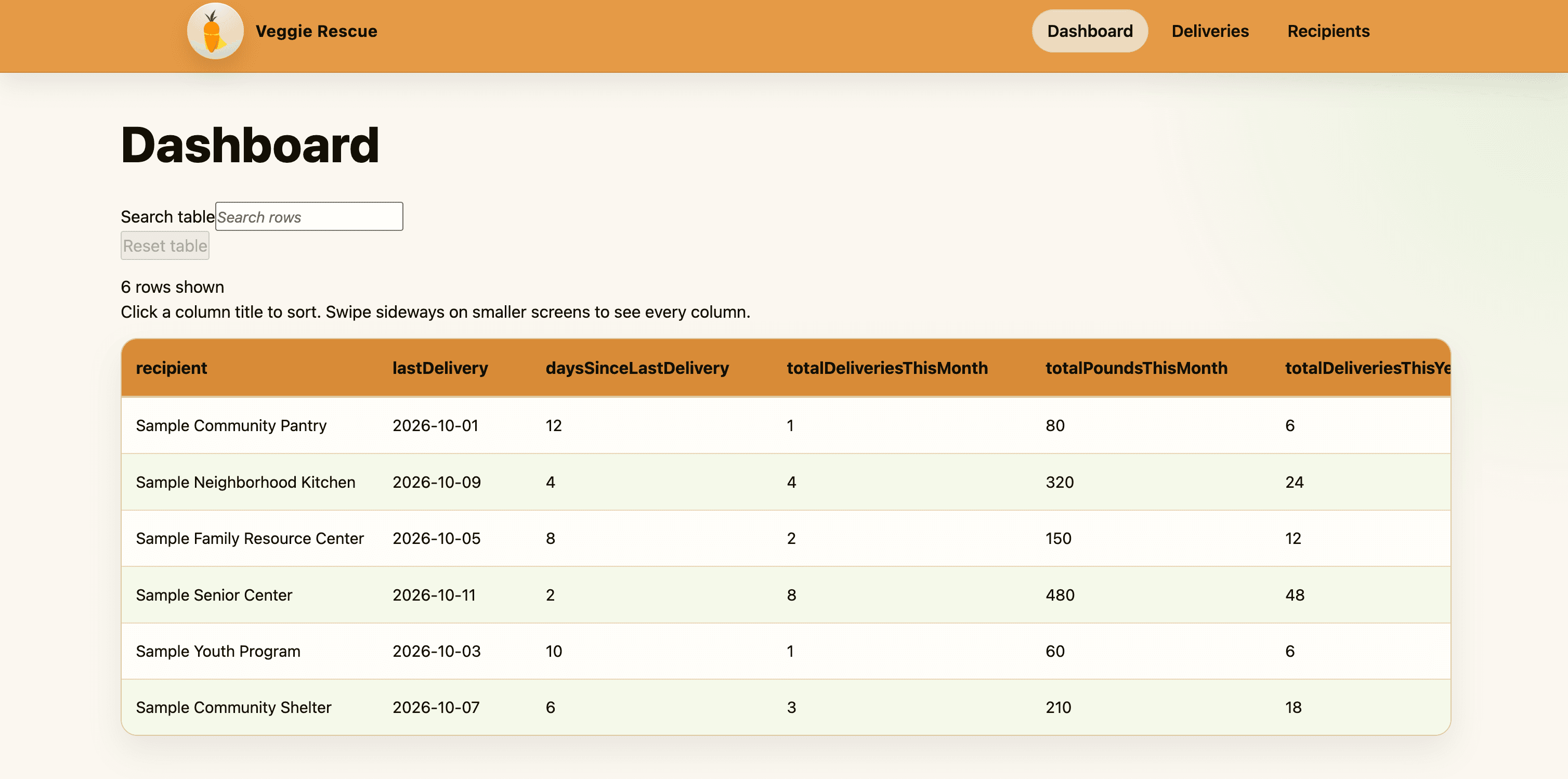Click pounds value 80 in Pantry row

click(x=1055, y=426)
